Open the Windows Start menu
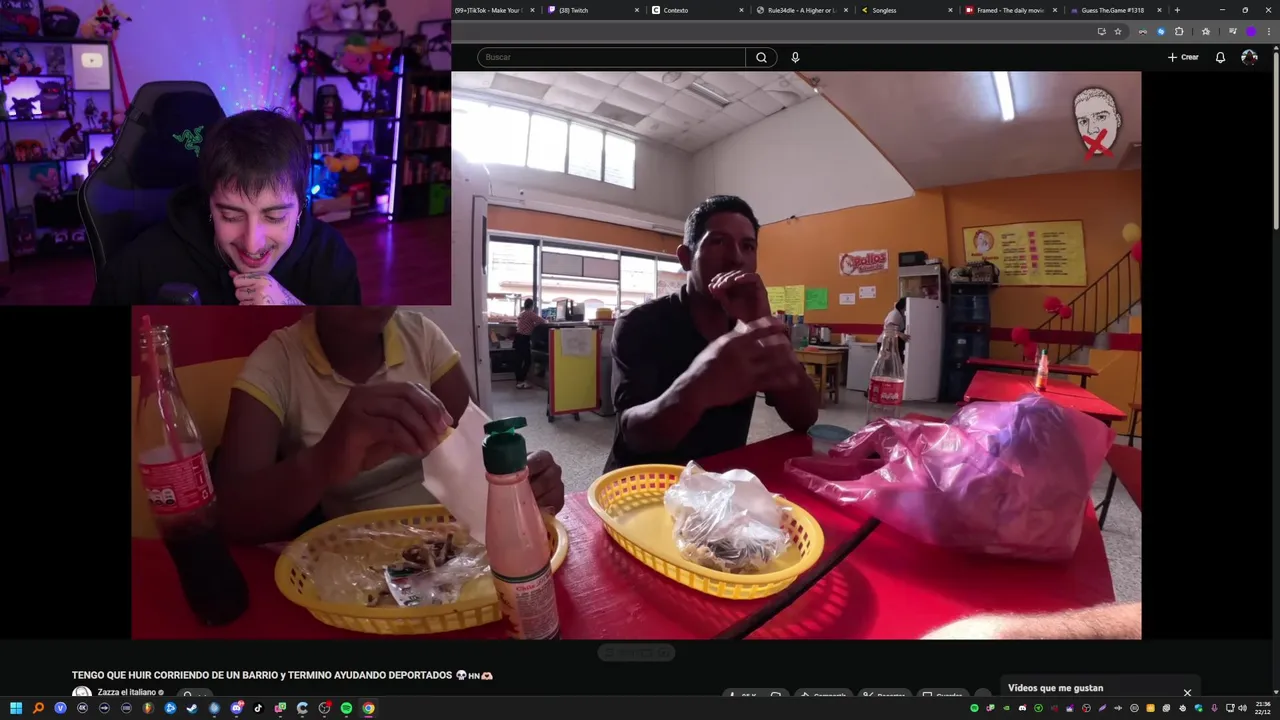Image resolution: width=1280 pixels, height=720 pixels. point(16,708)
